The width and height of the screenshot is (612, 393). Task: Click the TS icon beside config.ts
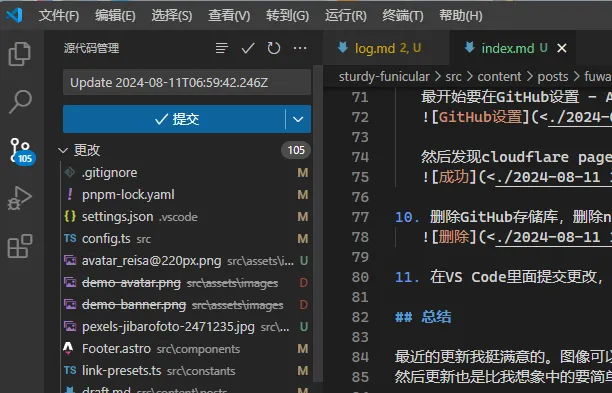[x=70, y=238]
